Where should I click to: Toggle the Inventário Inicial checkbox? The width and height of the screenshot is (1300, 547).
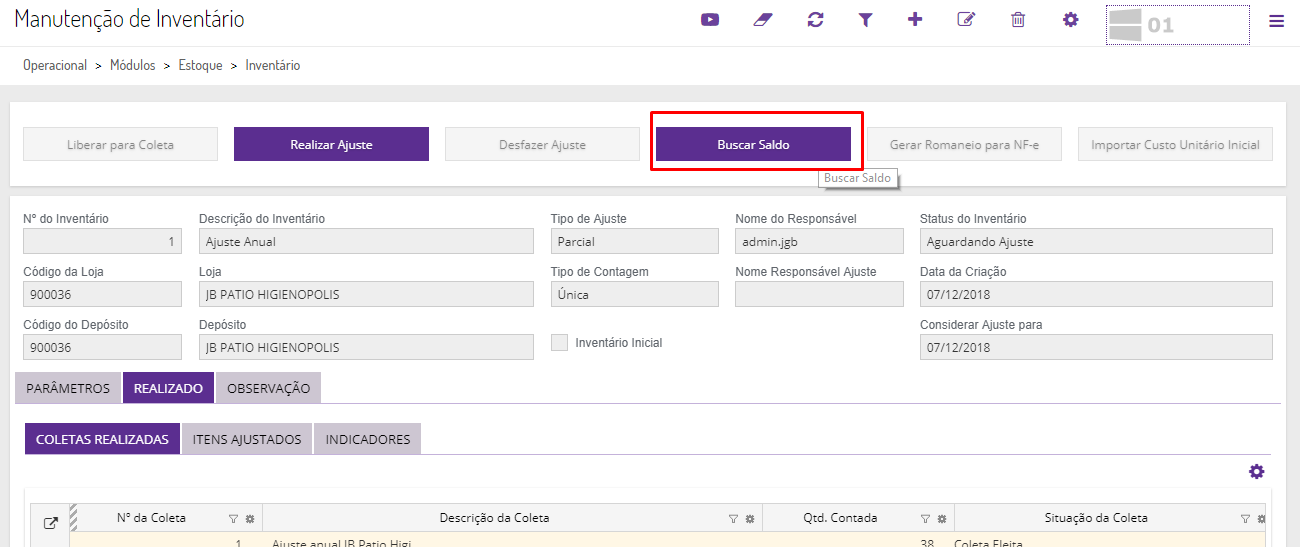click(560, 342)
